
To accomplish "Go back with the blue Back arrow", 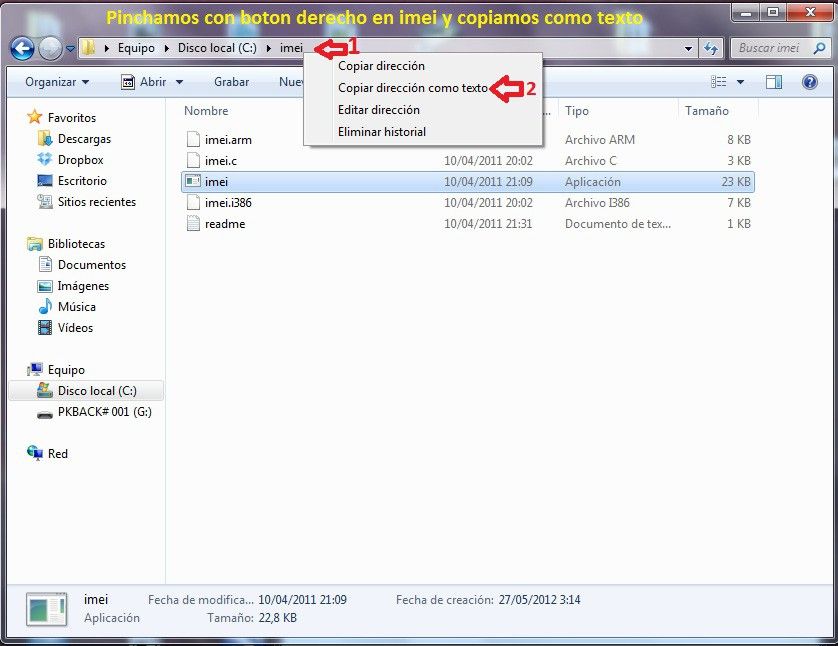I will (22, 49).
